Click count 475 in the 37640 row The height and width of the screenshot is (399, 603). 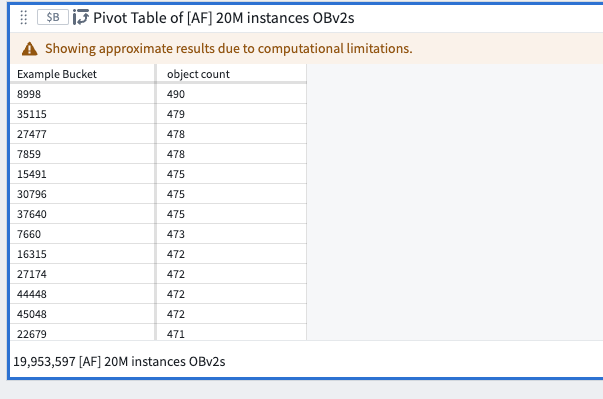(x=232, y=214)
